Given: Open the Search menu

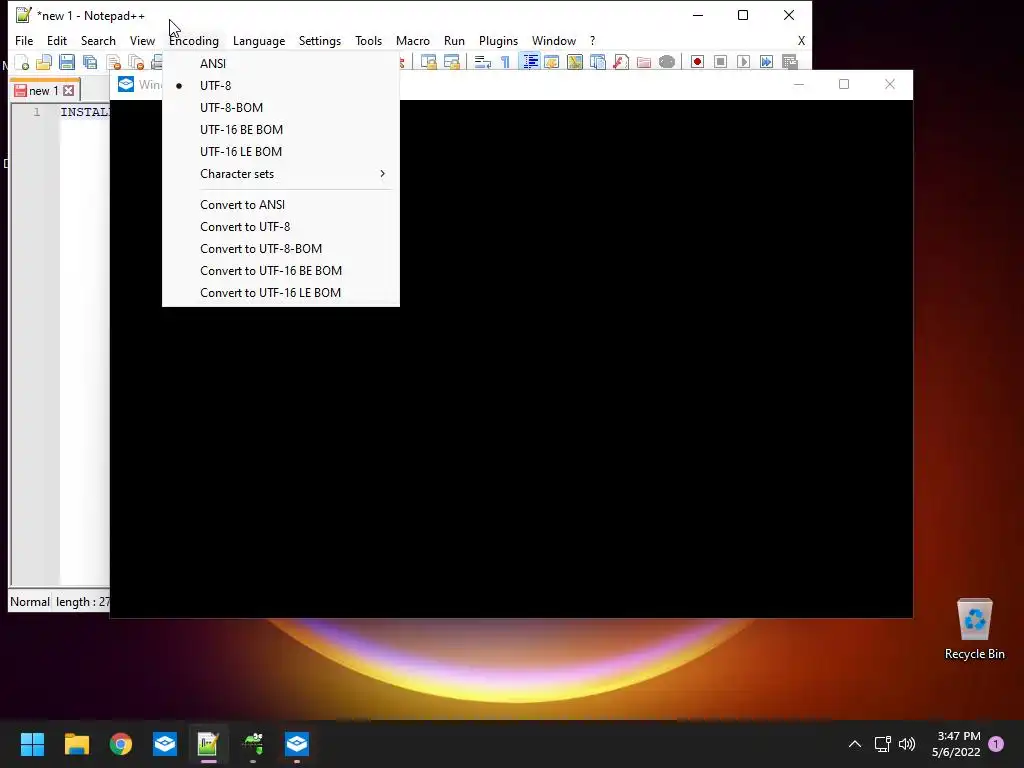Looking at the screenshot, I should (98, 40).
